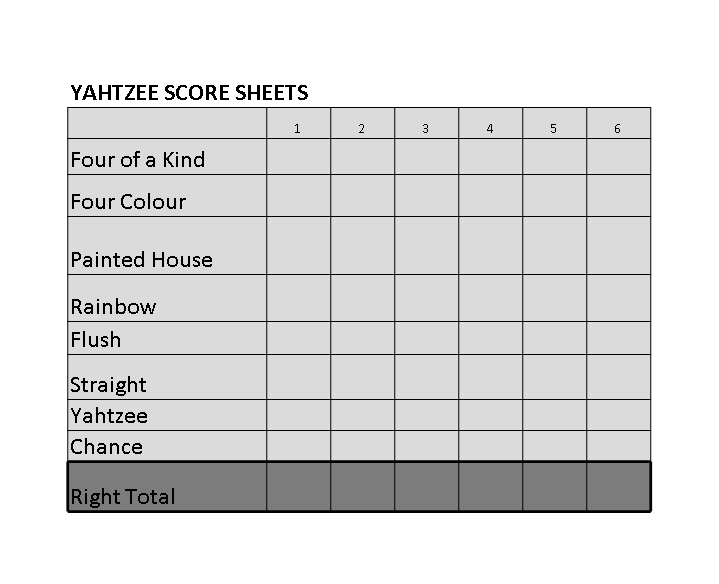Select the Four Colour cell in column 1

[x=299, y=196]
